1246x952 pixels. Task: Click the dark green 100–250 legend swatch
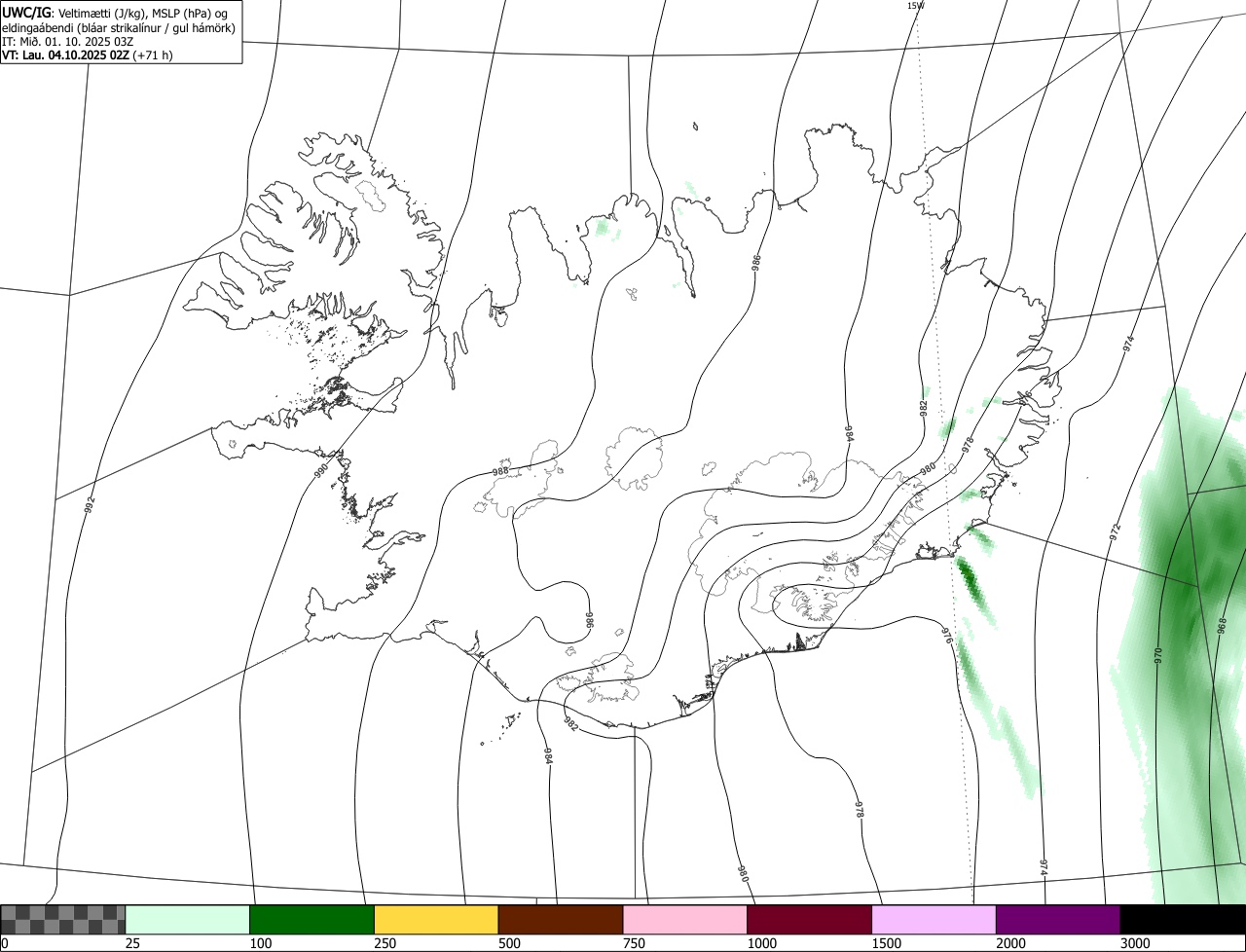[x=312, y=920]
